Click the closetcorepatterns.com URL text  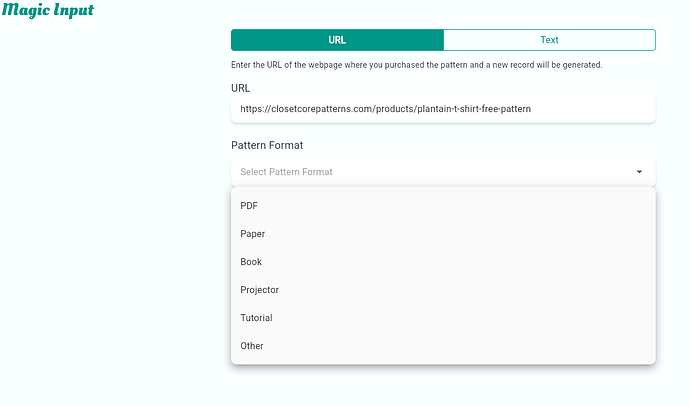[x=391, y=108]
